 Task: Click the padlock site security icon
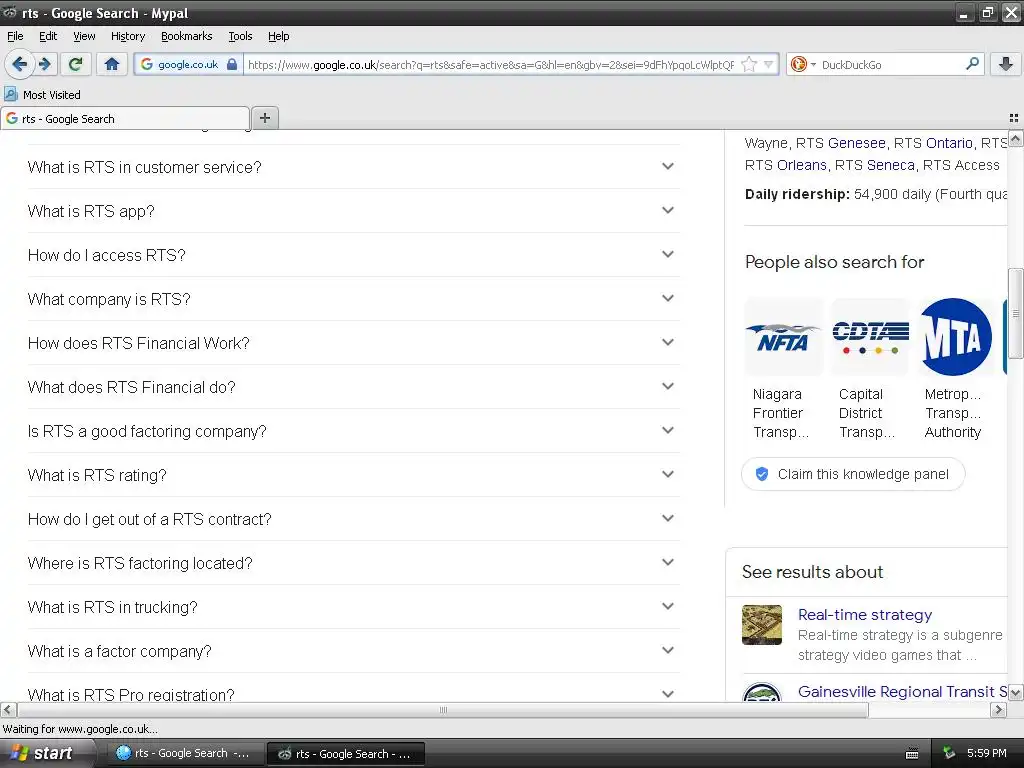click(232, 64)
